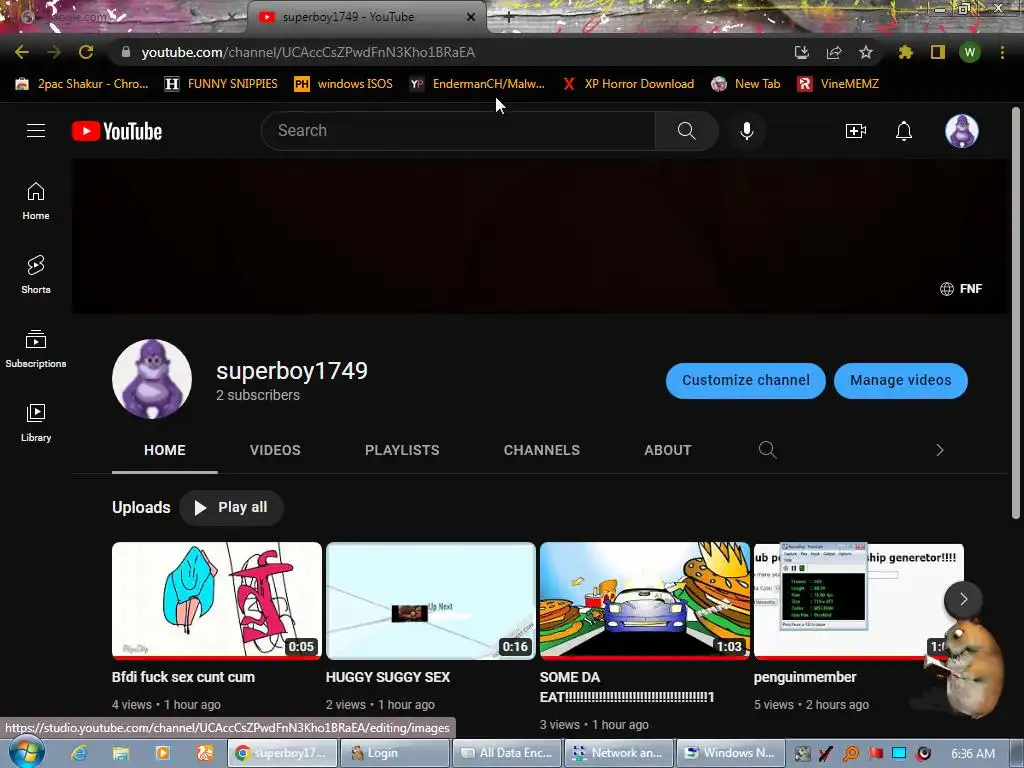Open FNF link on channel banner

(x=961, y=289)
